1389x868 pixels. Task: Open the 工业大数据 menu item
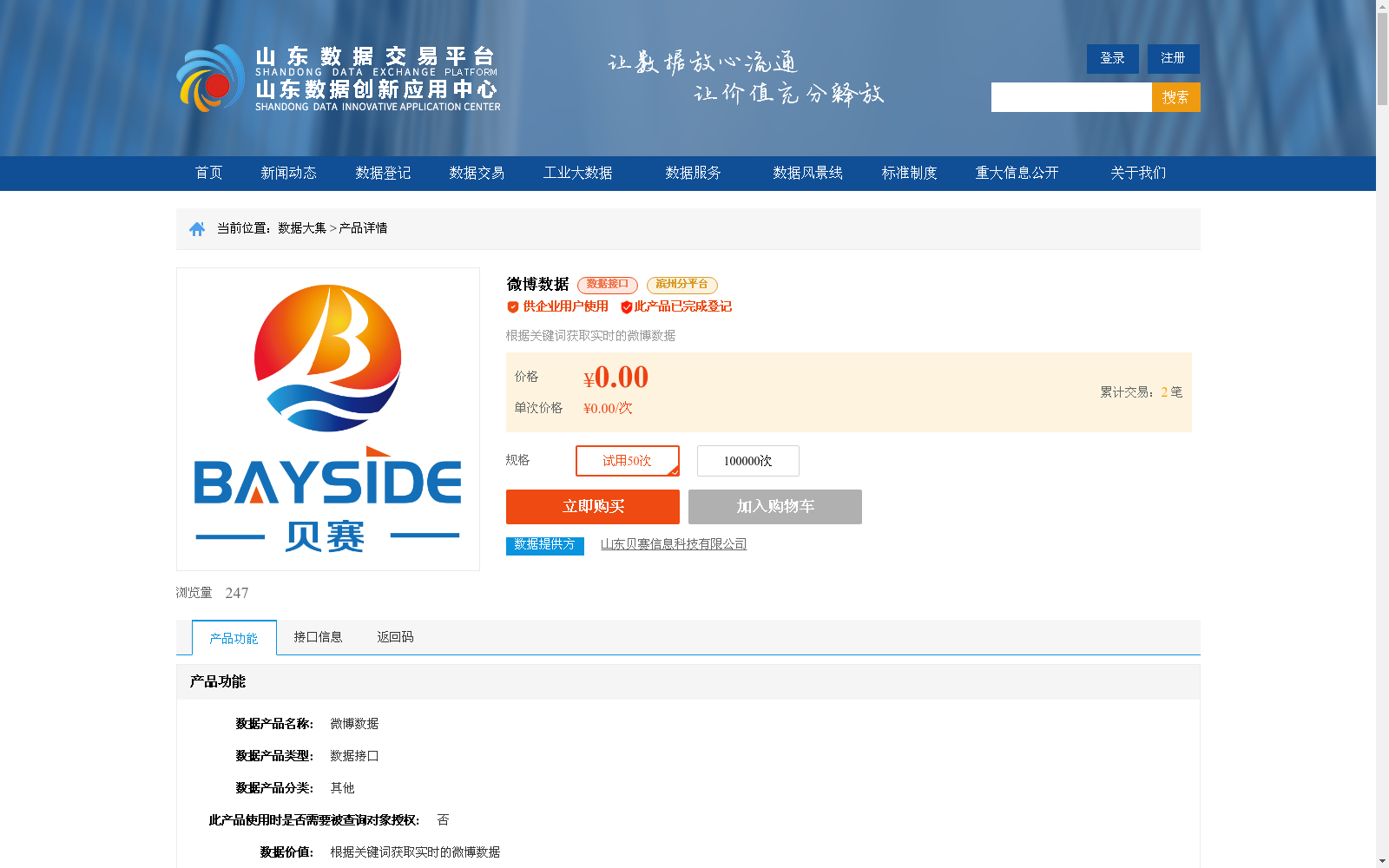click(x=578, y=173)
